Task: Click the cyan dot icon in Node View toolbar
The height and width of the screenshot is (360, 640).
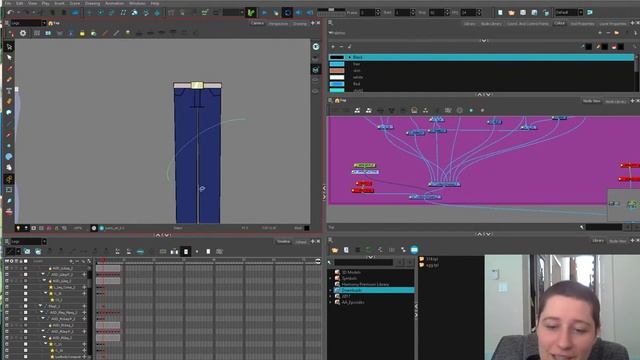Action: pos(471,110)
